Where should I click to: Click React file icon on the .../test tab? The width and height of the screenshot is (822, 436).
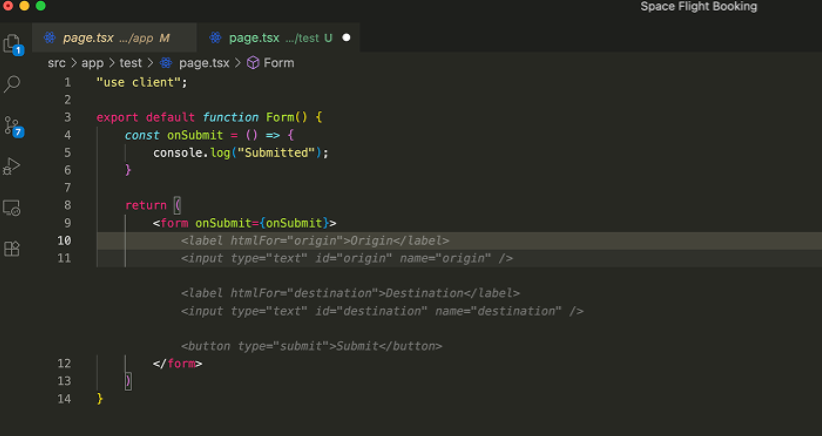click(x=215, y=38)
